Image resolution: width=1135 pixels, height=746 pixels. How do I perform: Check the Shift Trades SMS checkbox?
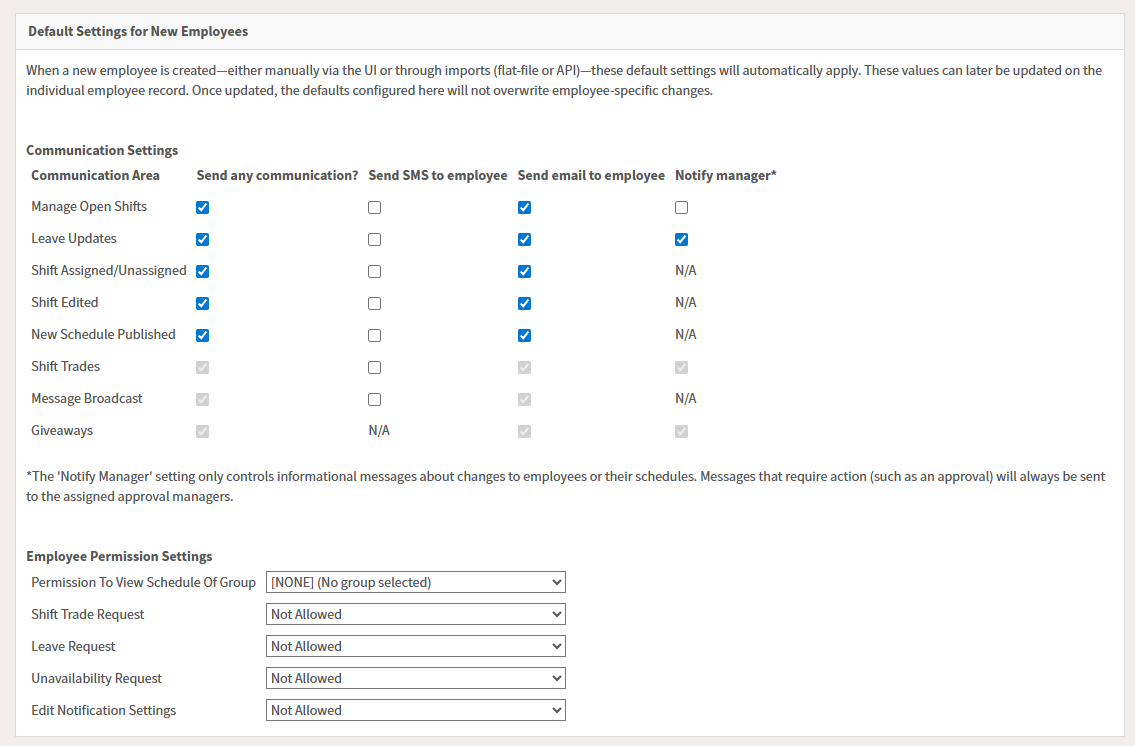374,368
